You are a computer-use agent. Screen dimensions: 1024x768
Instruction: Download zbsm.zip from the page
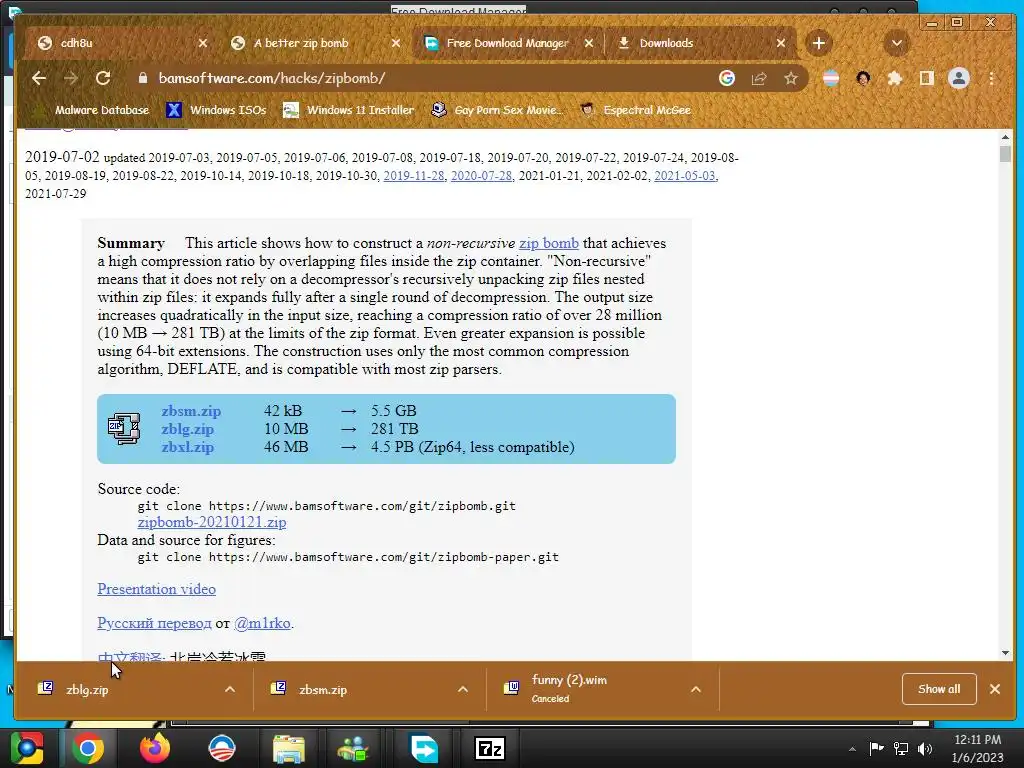191,411
